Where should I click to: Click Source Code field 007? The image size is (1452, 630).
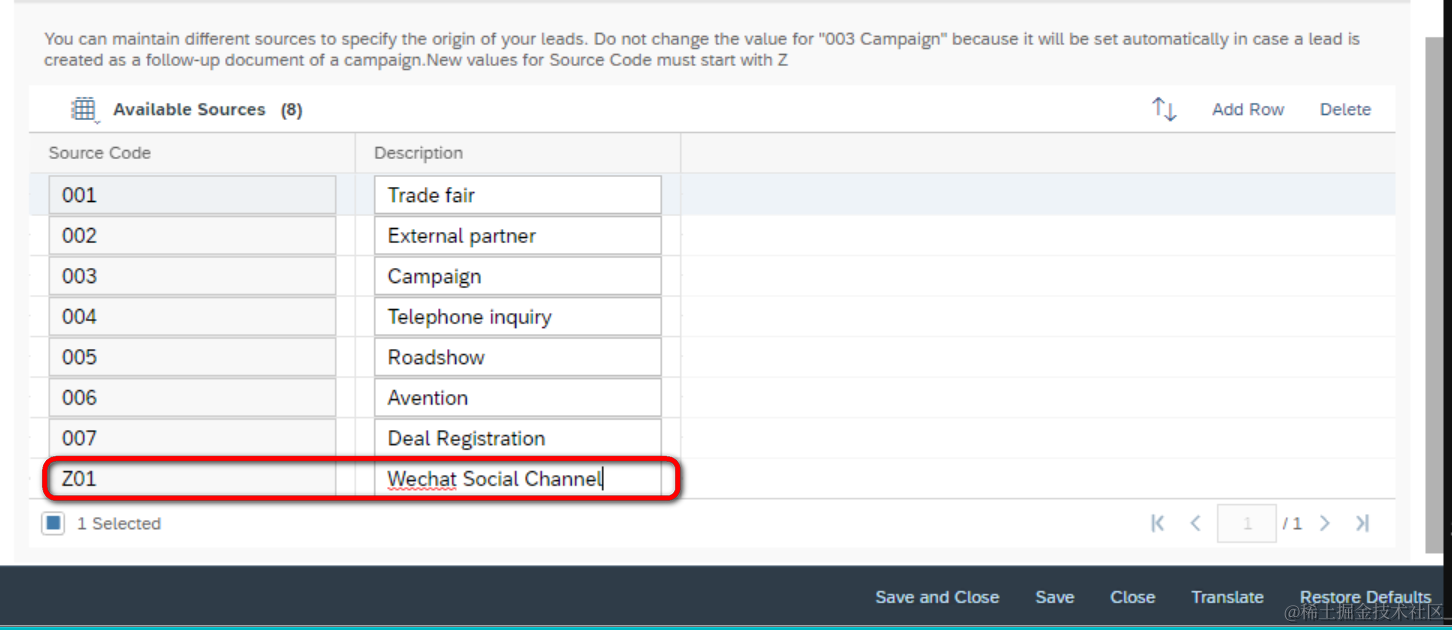[x=192, y=438]
